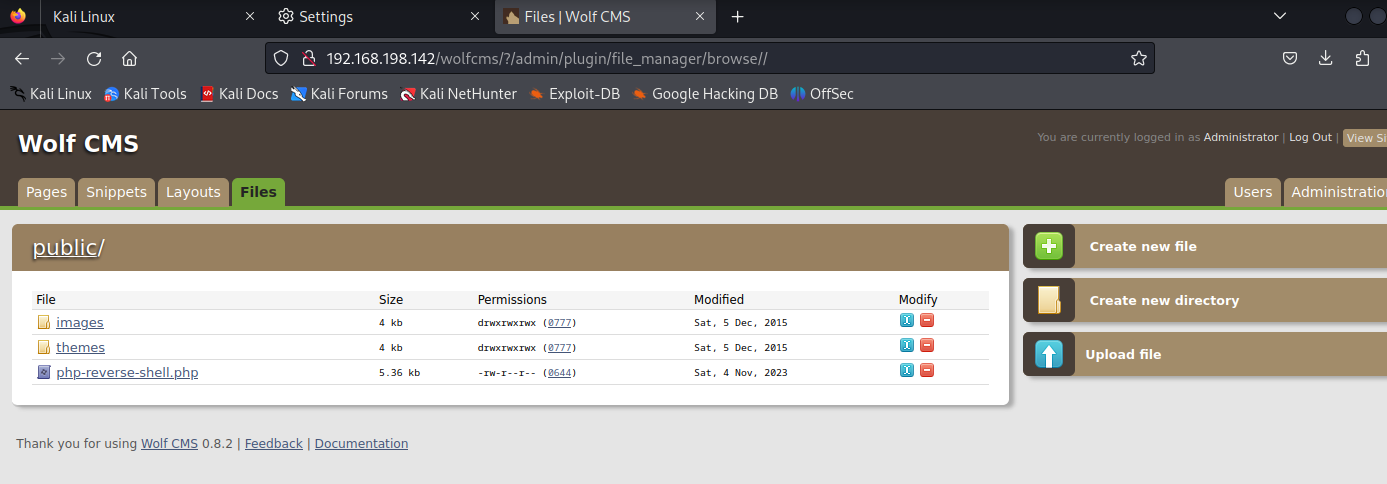Click the rename icon for images folder

(x=907, y=321)
